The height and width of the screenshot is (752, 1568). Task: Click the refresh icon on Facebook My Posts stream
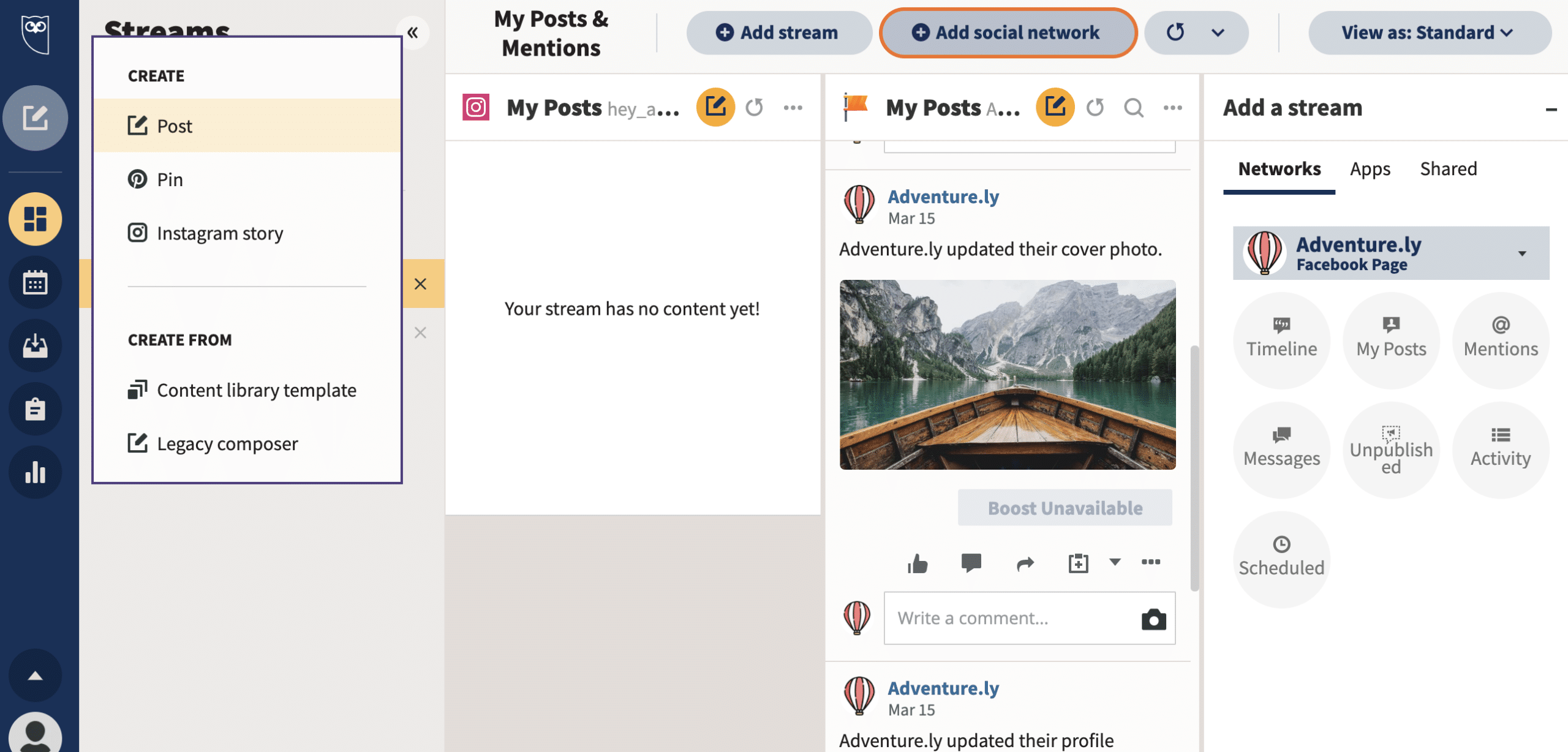(1097, 106)
